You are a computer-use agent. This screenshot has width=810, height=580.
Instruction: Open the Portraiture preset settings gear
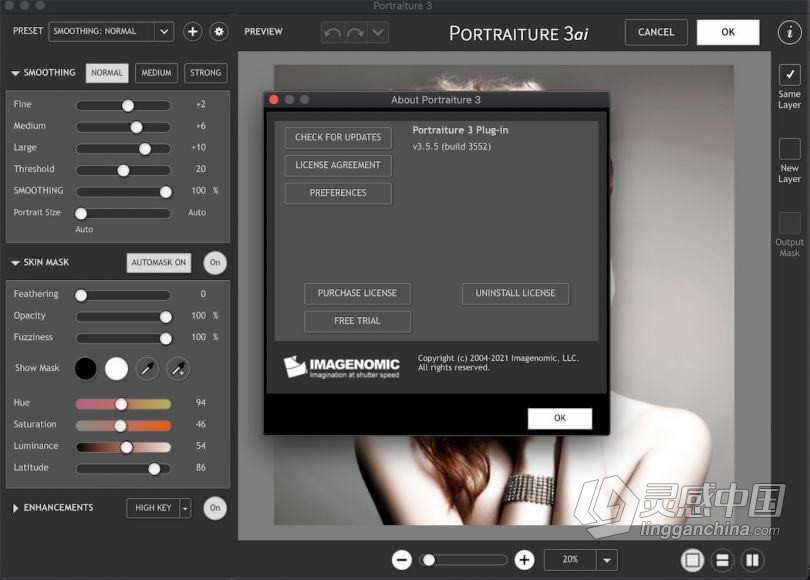[218, 31]
